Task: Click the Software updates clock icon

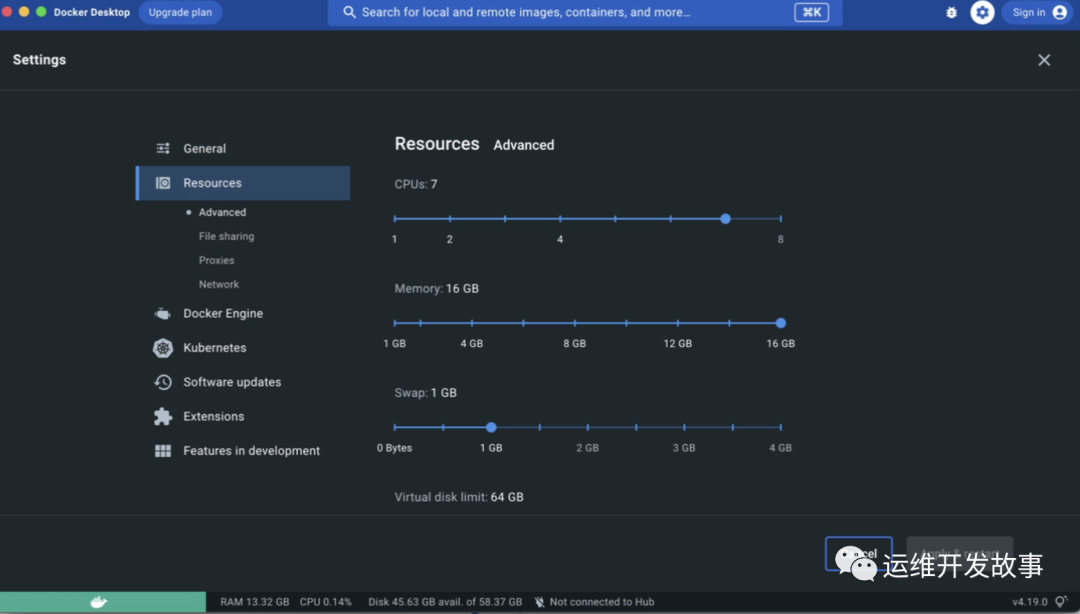Action: coord(163,382)
